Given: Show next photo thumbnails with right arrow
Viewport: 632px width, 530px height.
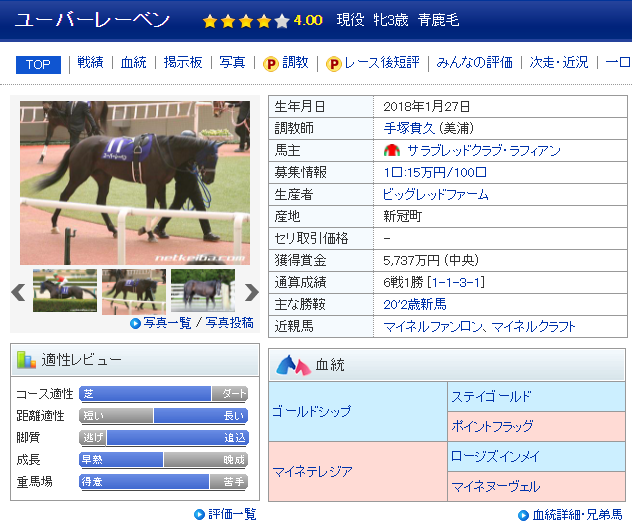Looking at the screenshot, I should tap(252, 292).
